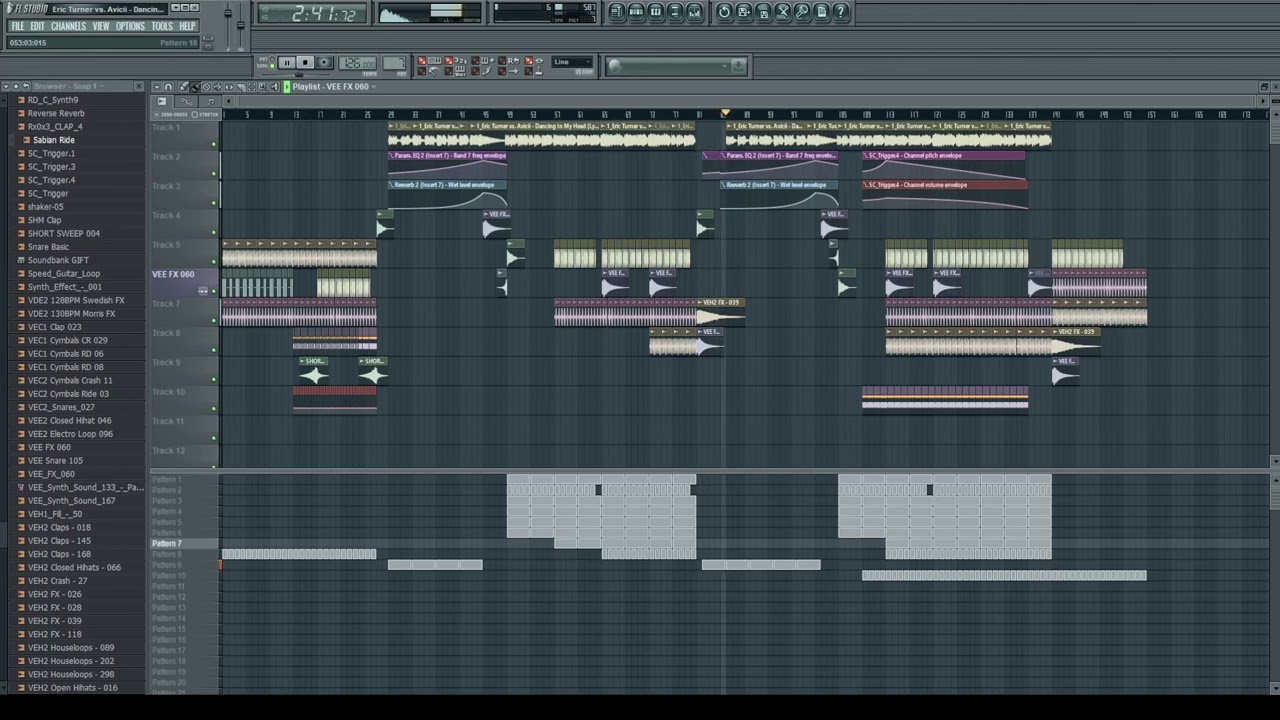Show the Browser from the top toolbar
This screenshot has height=720, width=1280.
point(674,12)
